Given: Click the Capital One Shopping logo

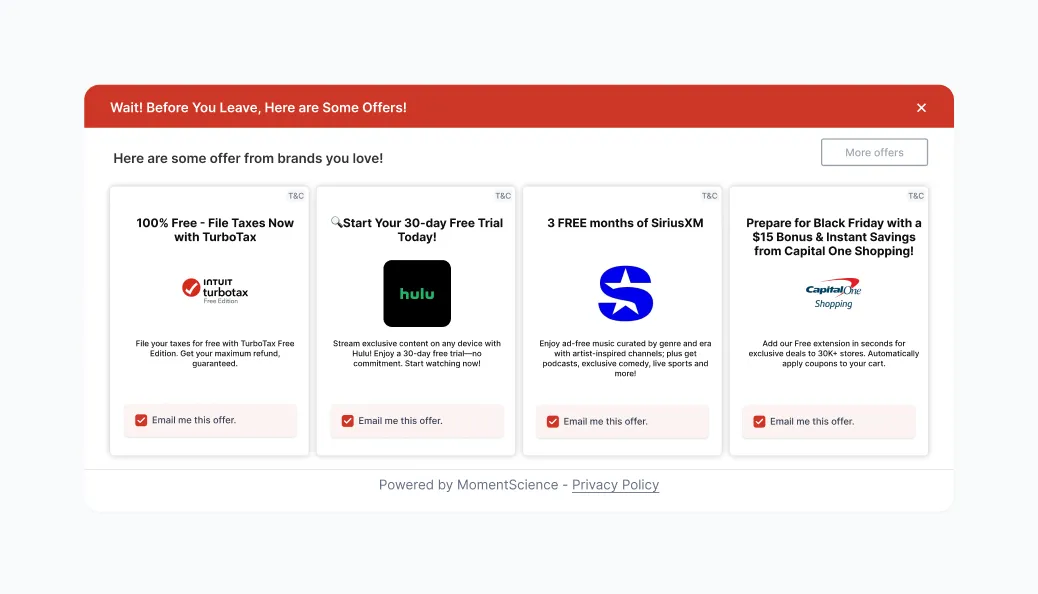Looking at the screenshot, I should [833, 293].
